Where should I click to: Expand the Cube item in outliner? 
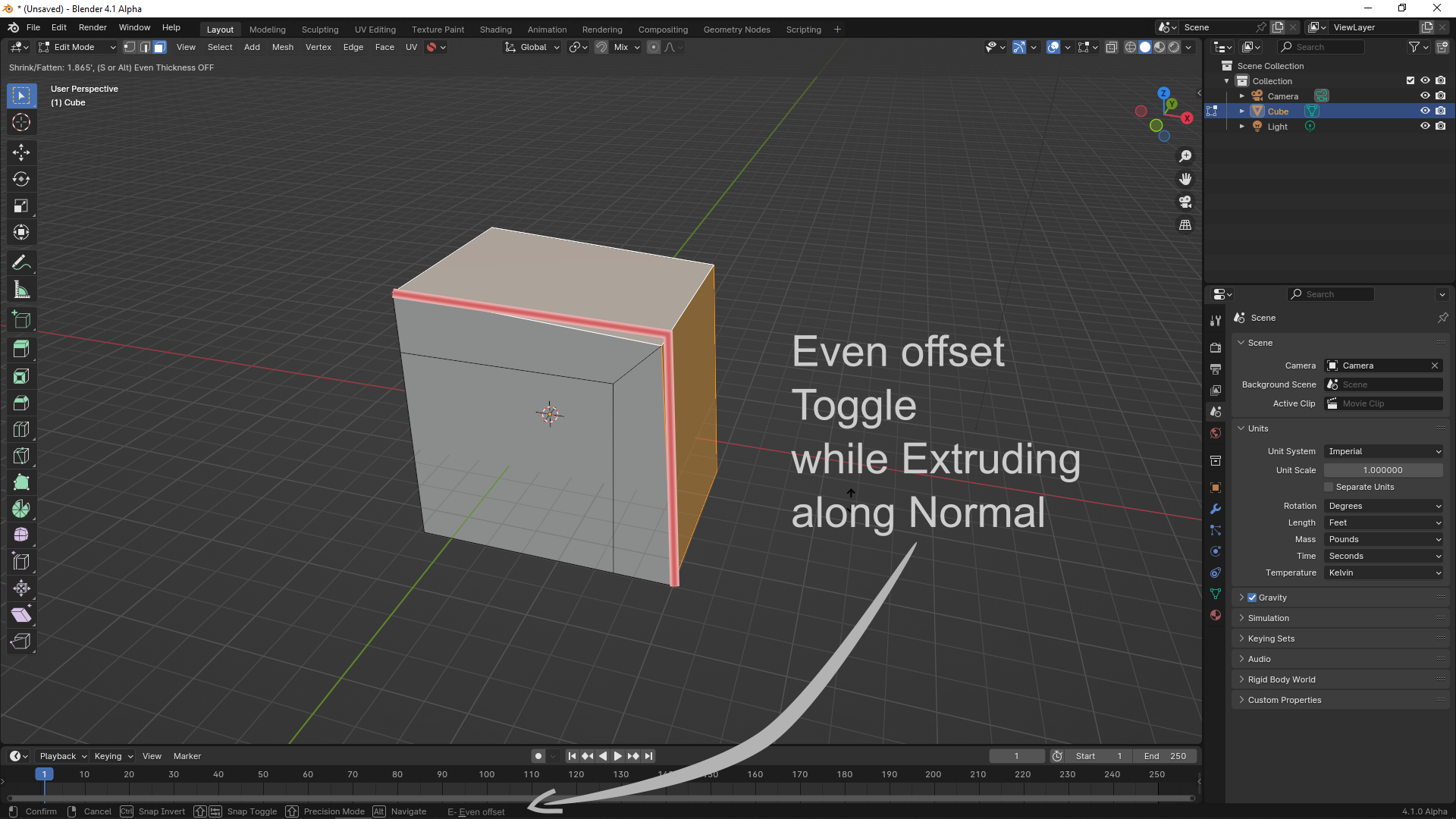(1241, 111)
